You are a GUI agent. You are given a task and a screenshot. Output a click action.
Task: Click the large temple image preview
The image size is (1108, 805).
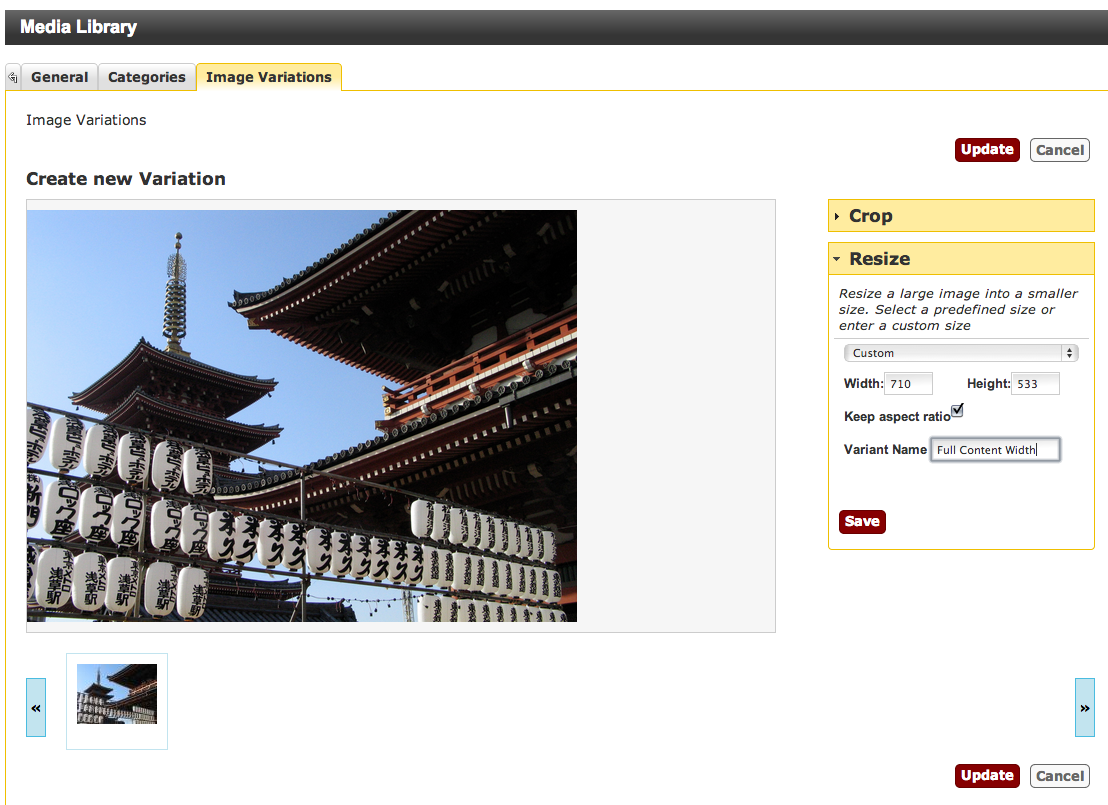coord(302,416)
